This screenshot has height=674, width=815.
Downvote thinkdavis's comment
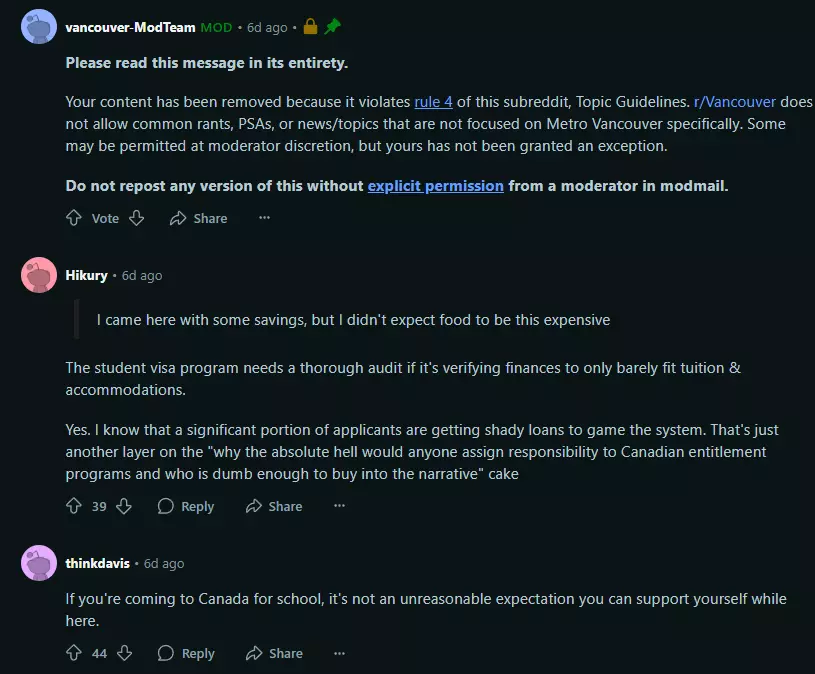click(x=124, y=653)
